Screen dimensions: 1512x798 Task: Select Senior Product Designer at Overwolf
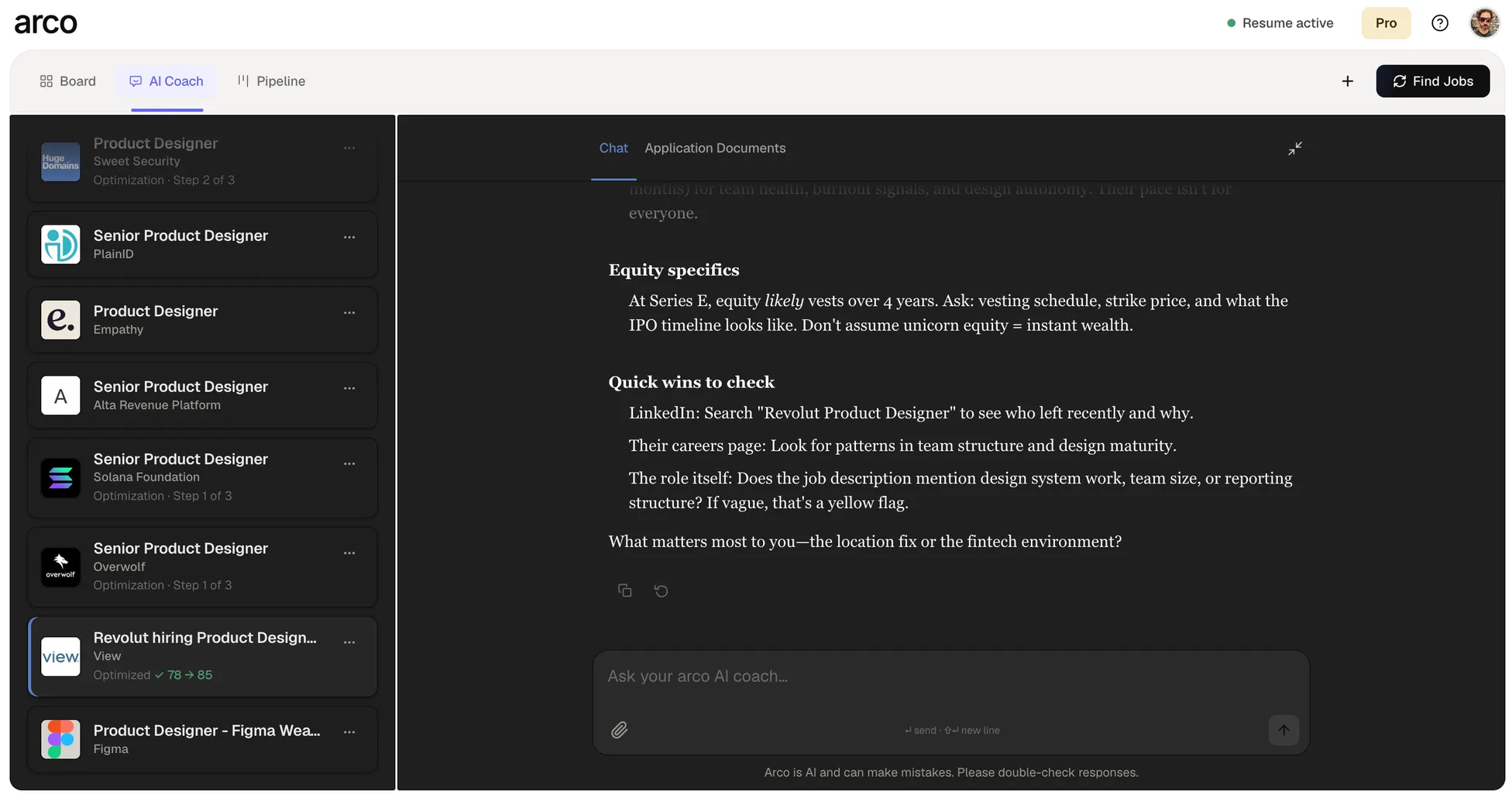pos(202,567)
